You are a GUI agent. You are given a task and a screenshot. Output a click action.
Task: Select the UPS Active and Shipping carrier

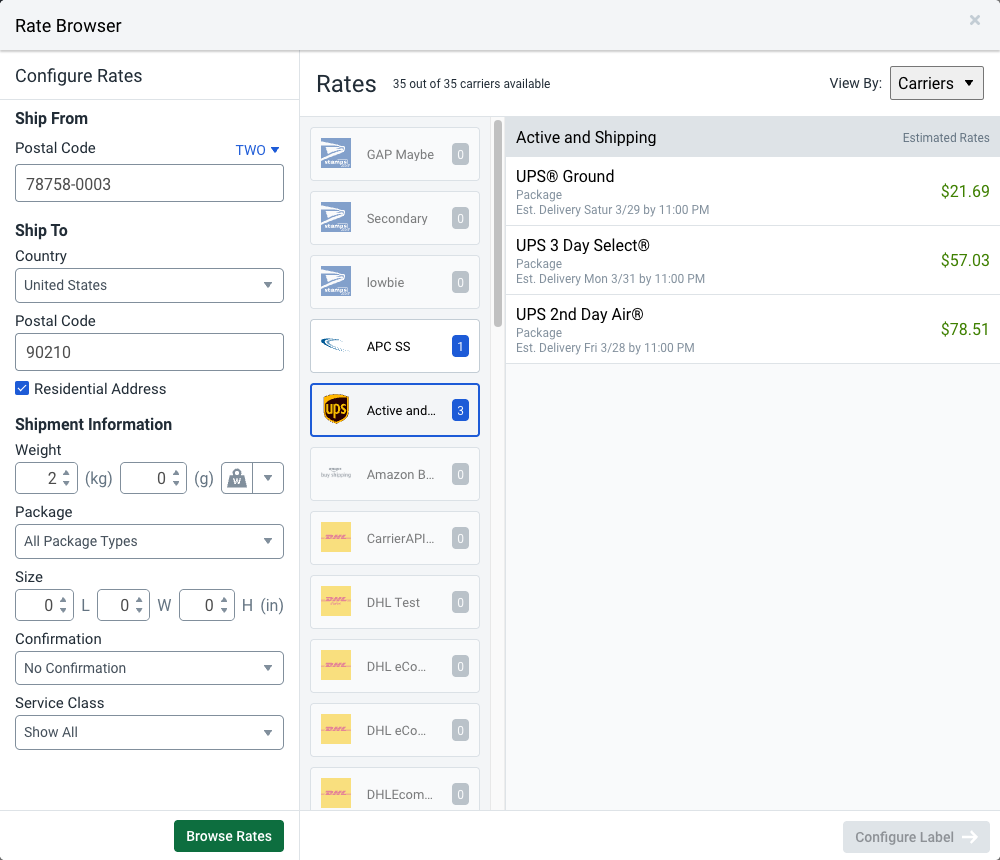[x=395, y=410]
